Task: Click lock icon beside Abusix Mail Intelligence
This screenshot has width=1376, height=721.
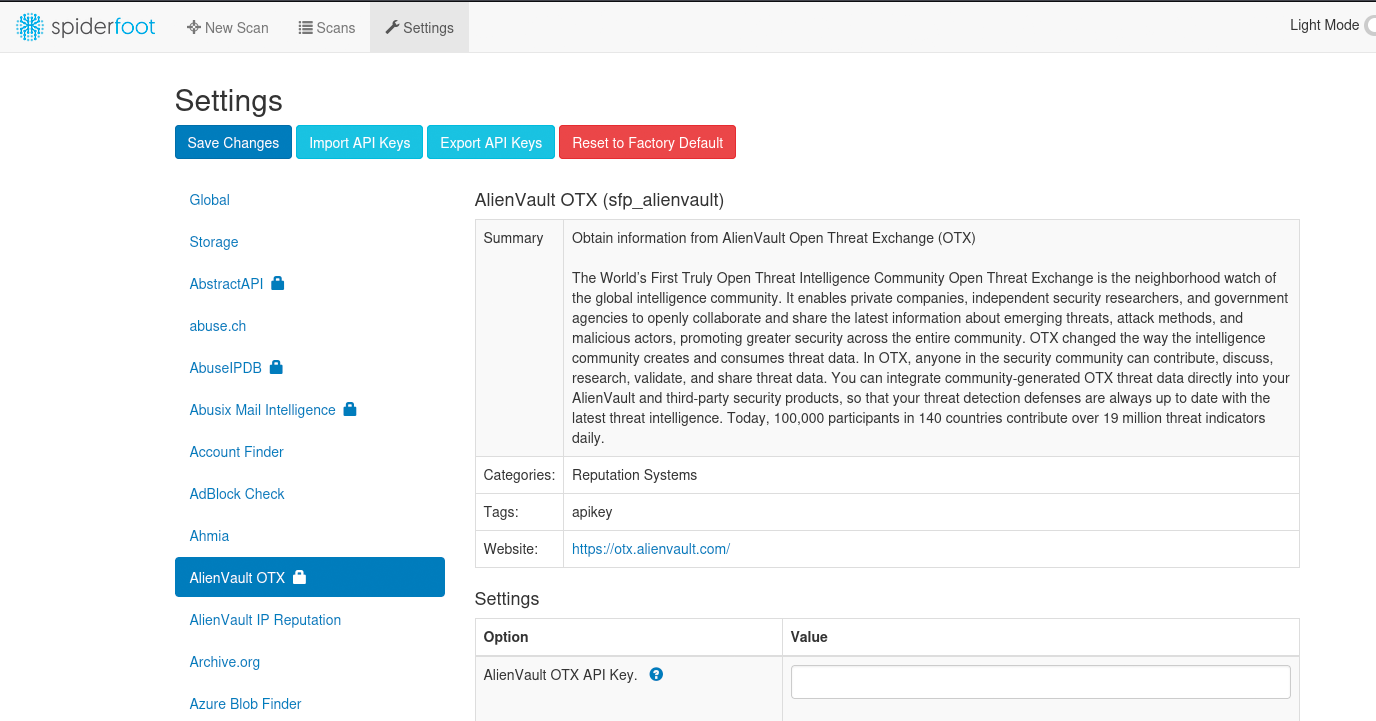Action: click(x=350, y=409)
